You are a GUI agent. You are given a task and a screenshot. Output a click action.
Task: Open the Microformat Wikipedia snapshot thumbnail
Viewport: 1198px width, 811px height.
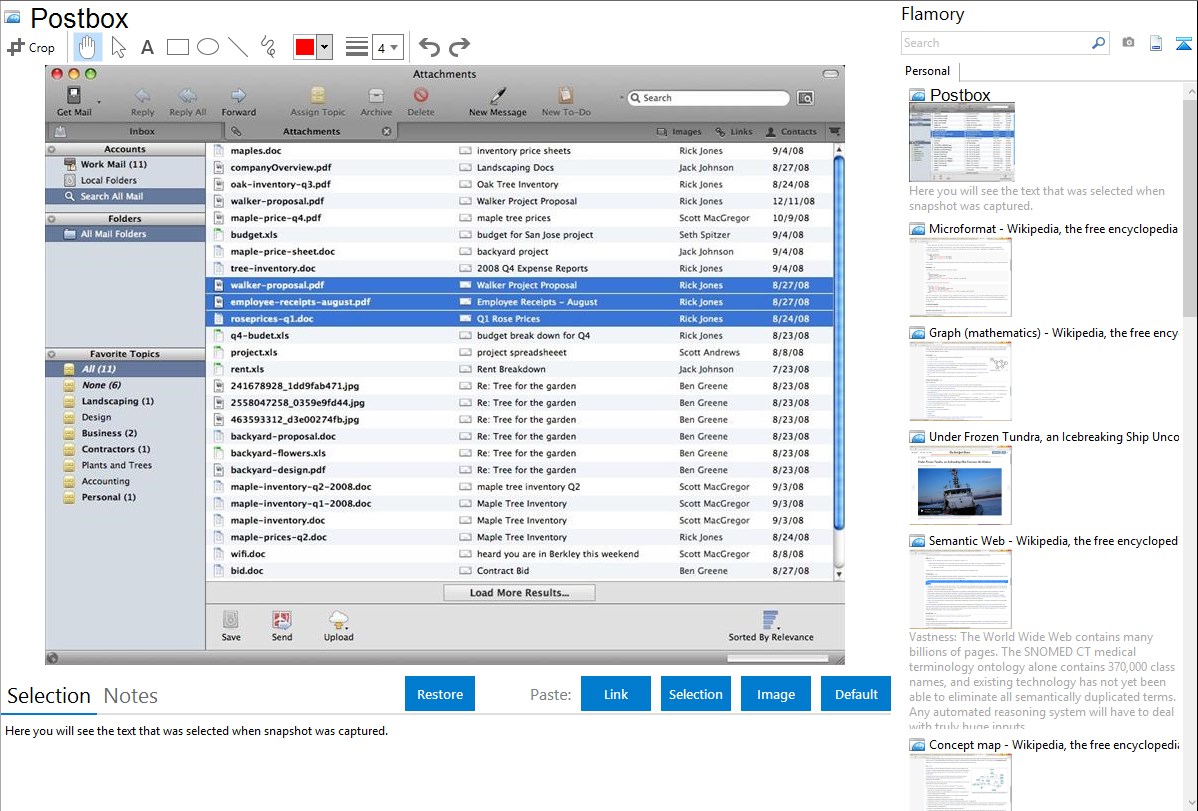tap(960, 277)
